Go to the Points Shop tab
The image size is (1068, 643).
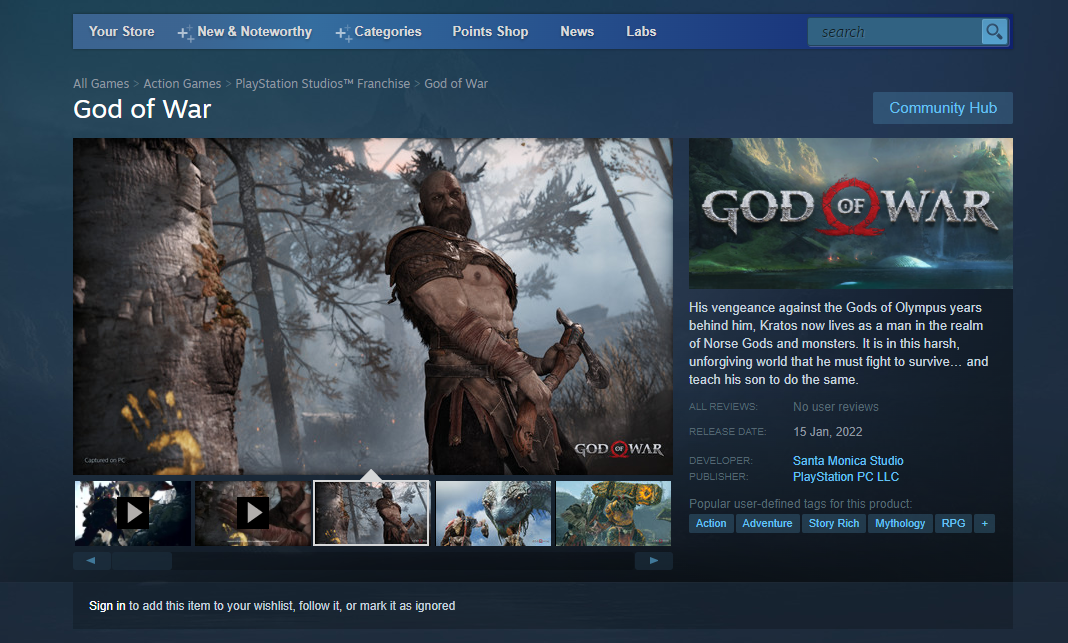click(490, 32)
